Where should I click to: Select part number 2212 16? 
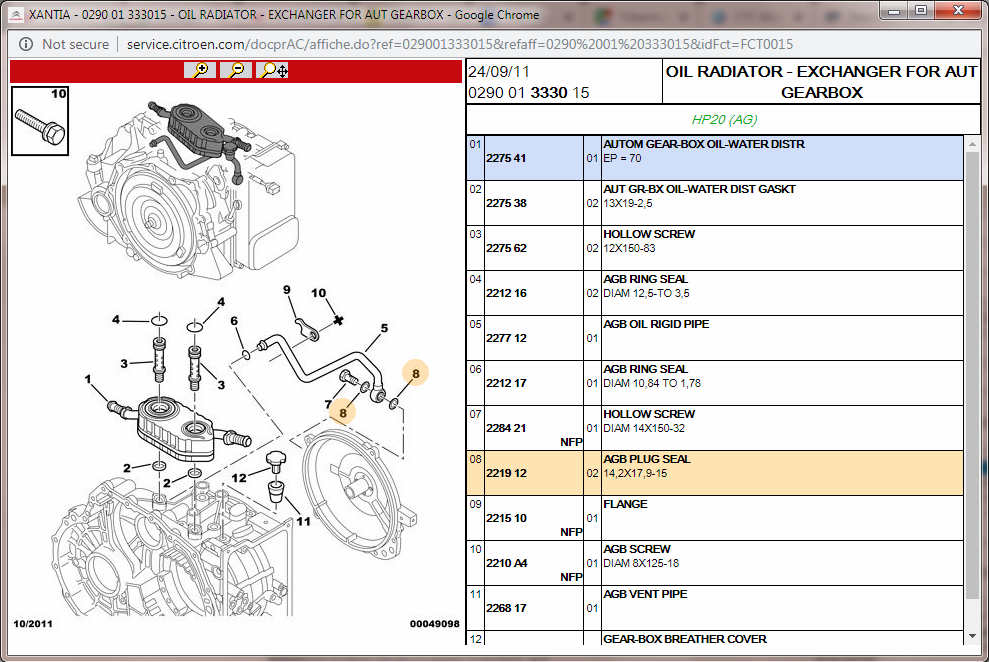(506, 293)
